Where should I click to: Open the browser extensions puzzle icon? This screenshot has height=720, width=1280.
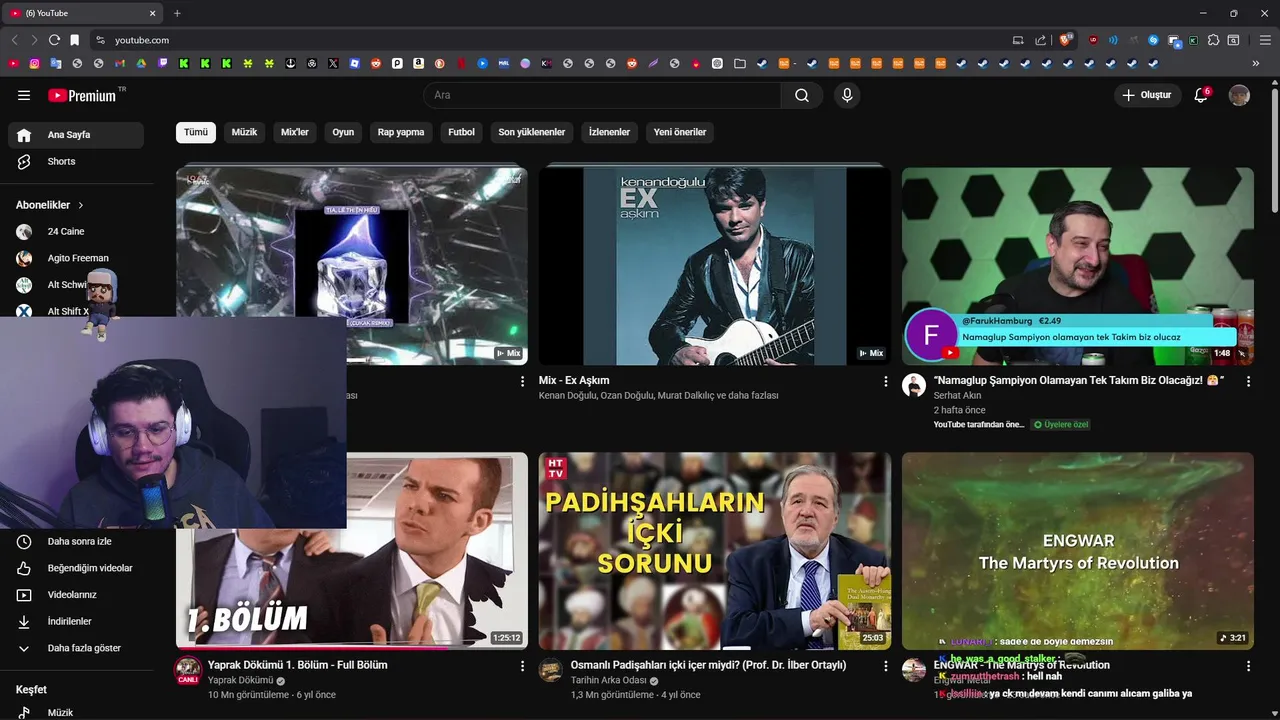[1213, 40]
